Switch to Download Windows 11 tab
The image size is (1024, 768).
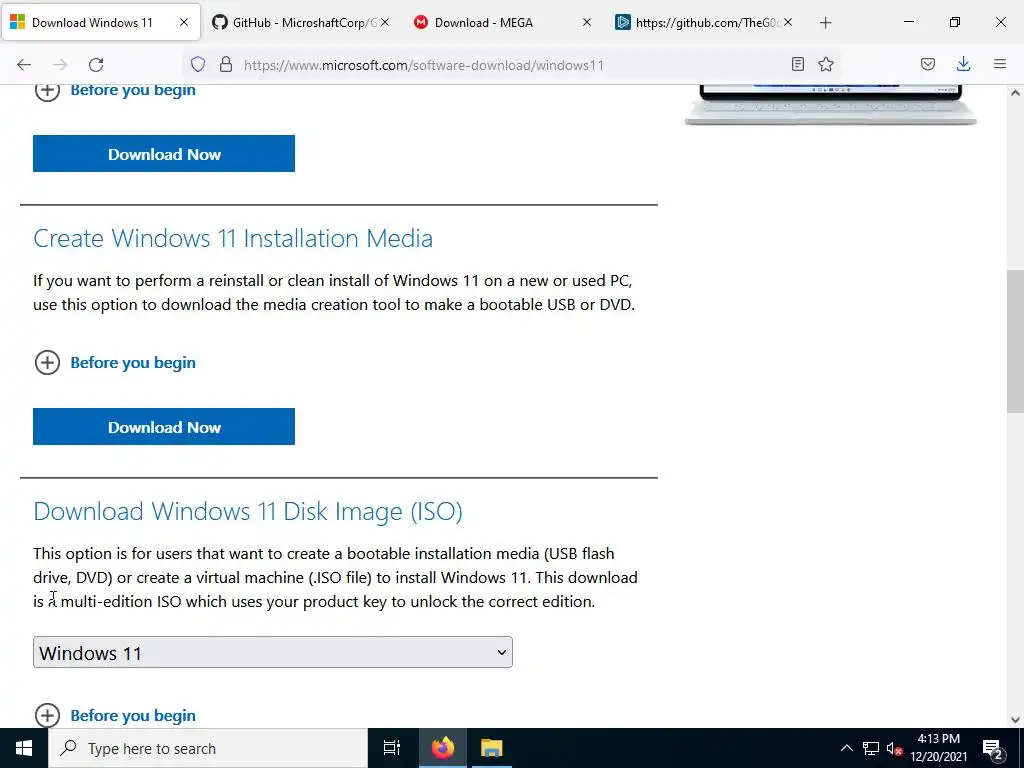click(92, 22)
